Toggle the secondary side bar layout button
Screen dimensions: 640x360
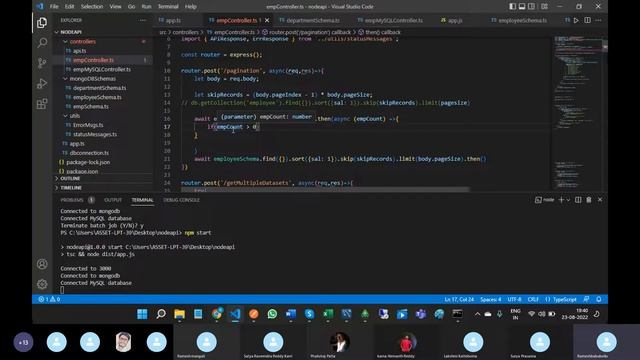click(531, 7)
